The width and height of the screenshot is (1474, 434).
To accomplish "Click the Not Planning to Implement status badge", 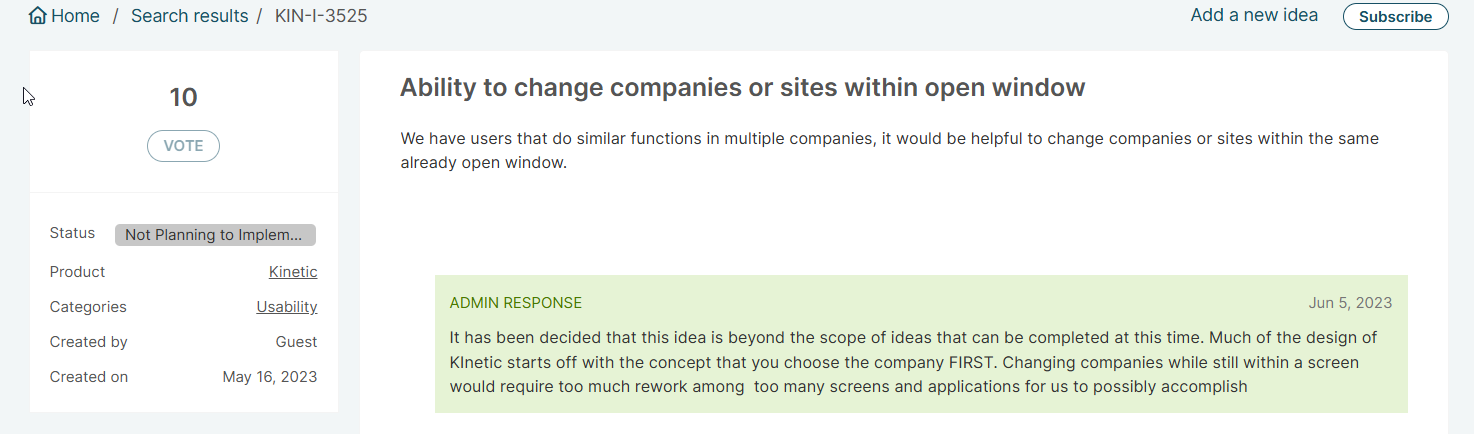I will coord(215,235).
